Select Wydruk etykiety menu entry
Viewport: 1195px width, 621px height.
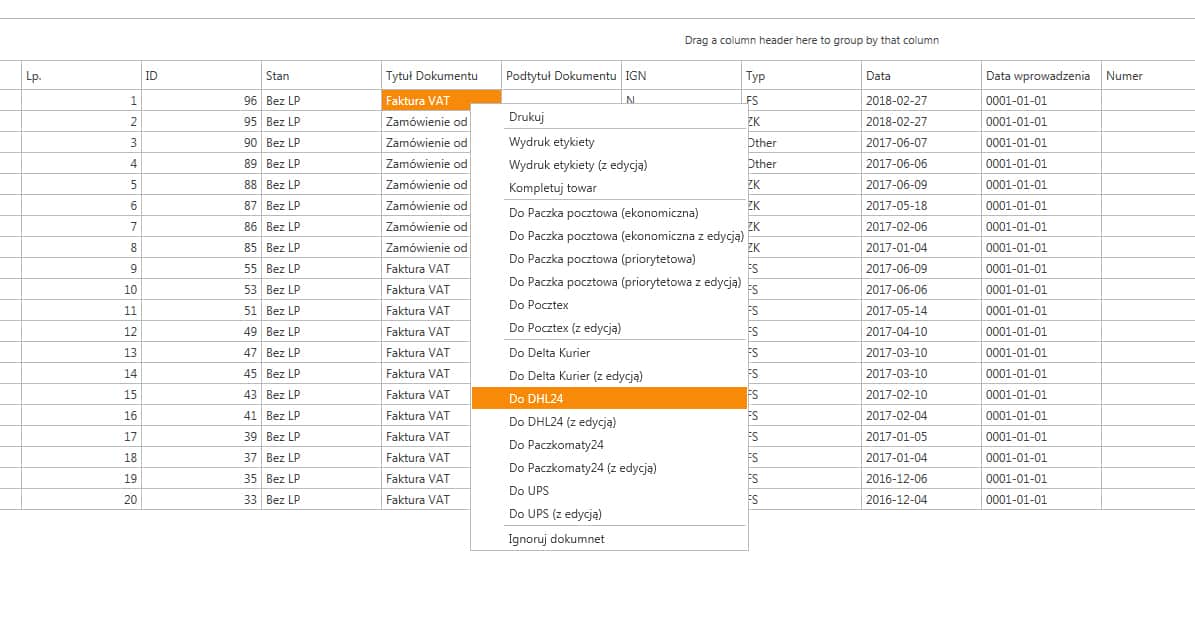[x=609, y=142]
